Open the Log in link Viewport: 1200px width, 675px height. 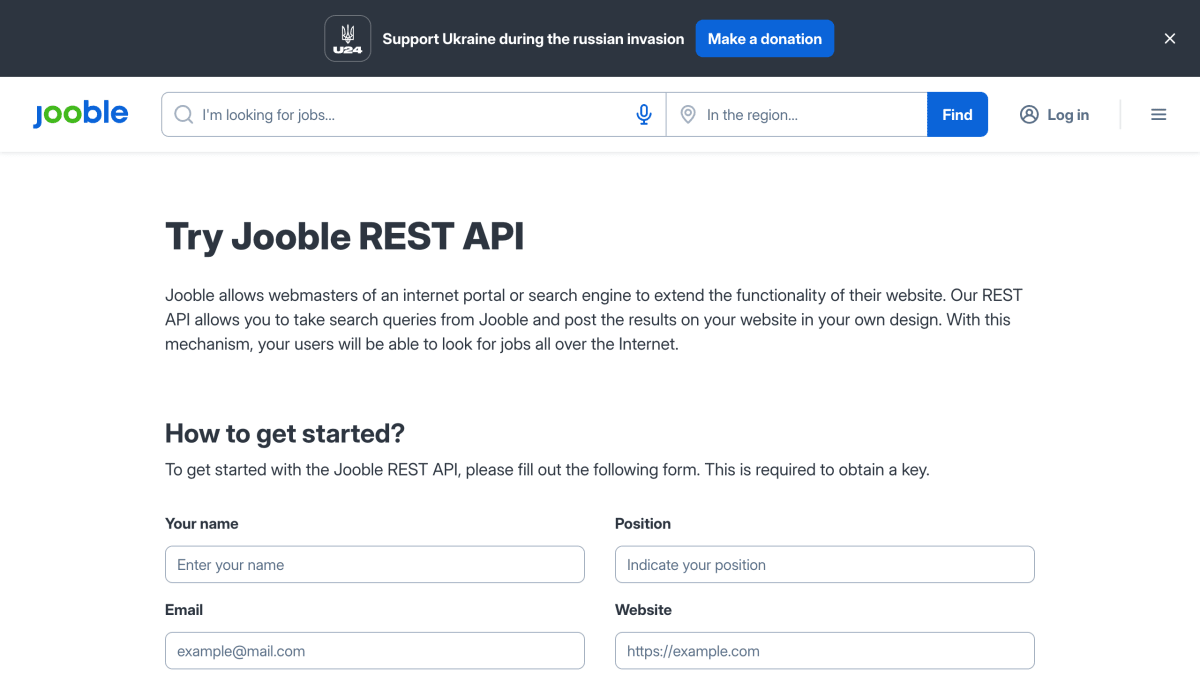tap(1068, 115)
